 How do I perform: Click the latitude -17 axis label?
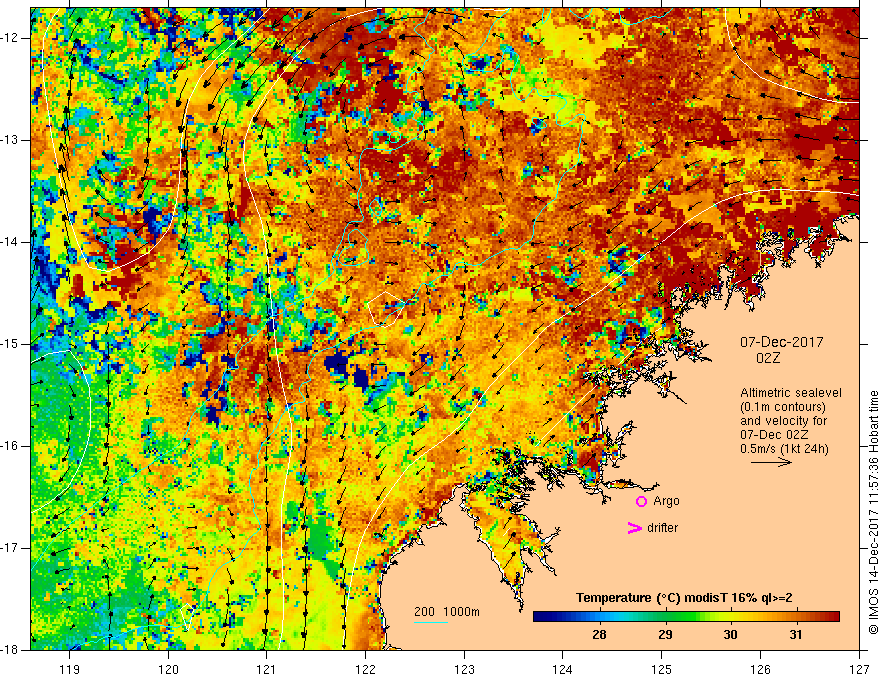point(11,548)
